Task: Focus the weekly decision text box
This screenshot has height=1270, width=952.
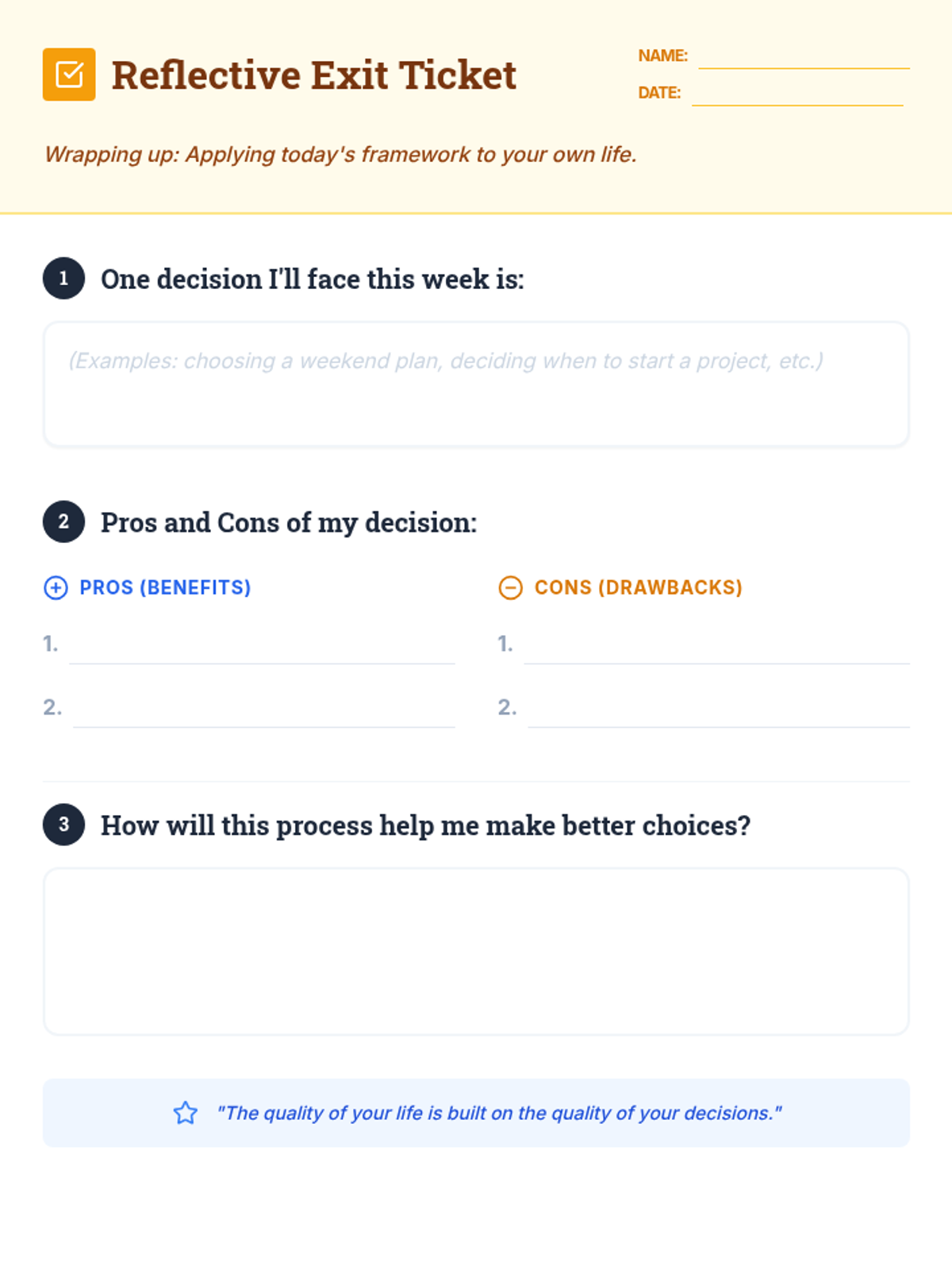Action: 476,384
